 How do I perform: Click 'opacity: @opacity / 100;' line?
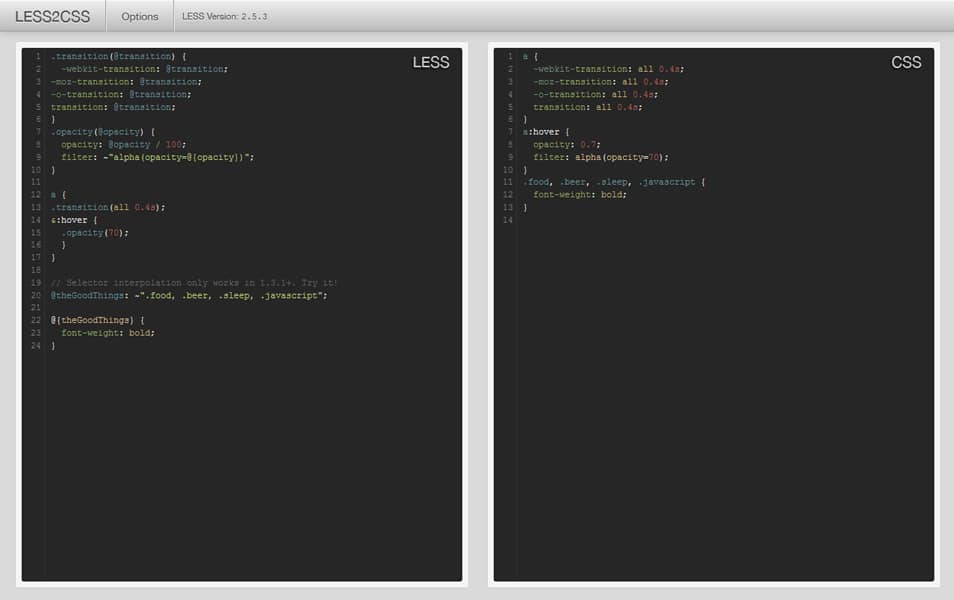pos(124,145)
